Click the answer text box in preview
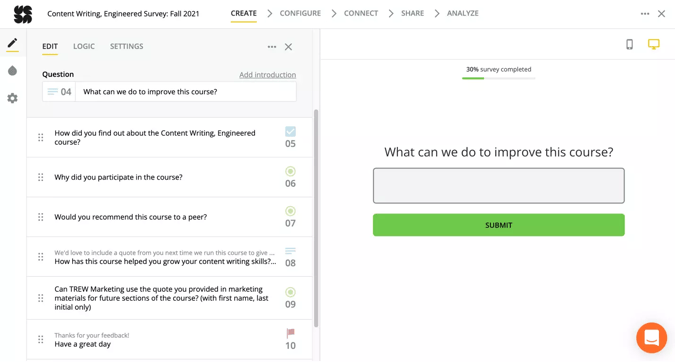Viewport: 675px width, 363px height. click(499, 186)
